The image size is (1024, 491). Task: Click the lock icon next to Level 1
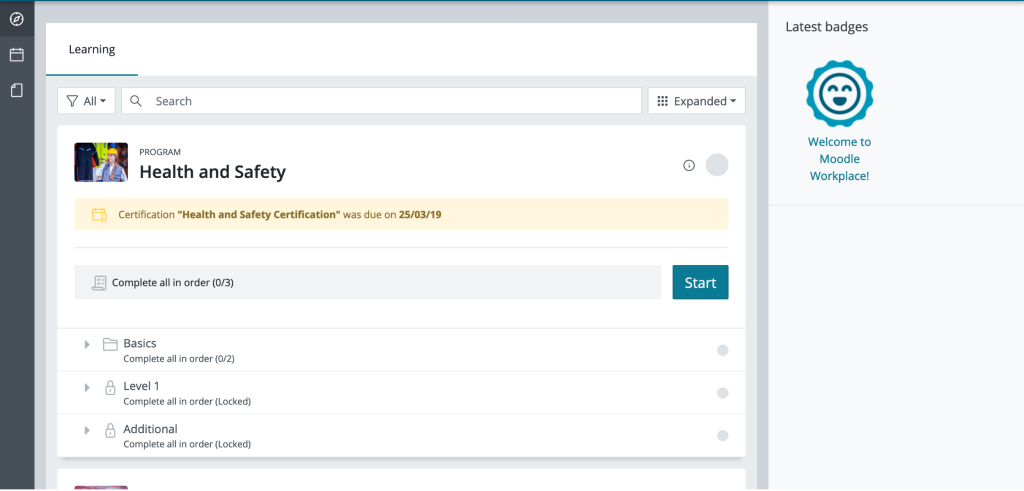tap(110, 388)
